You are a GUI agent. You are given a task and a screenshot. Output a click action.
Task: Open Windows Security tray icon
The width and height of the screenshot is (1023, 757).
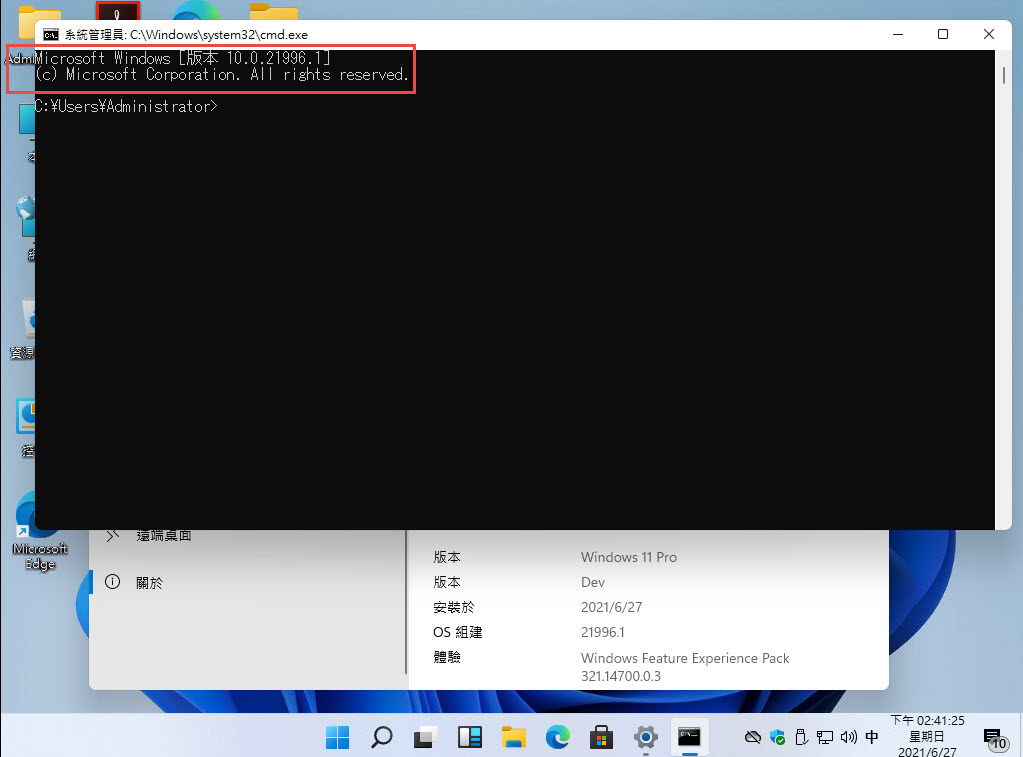[x=777, y=737]
